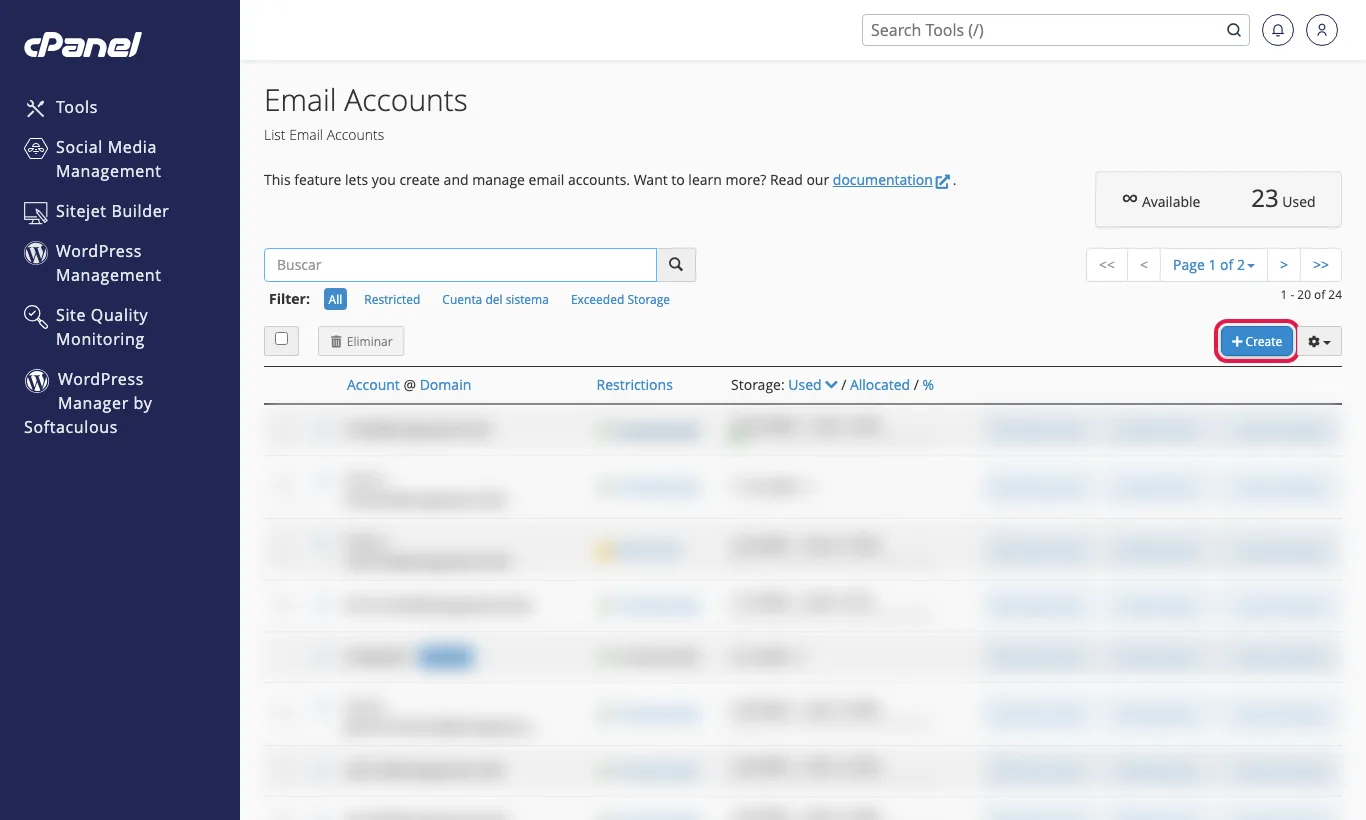Tick the select-all checkbox above the table

281,339
